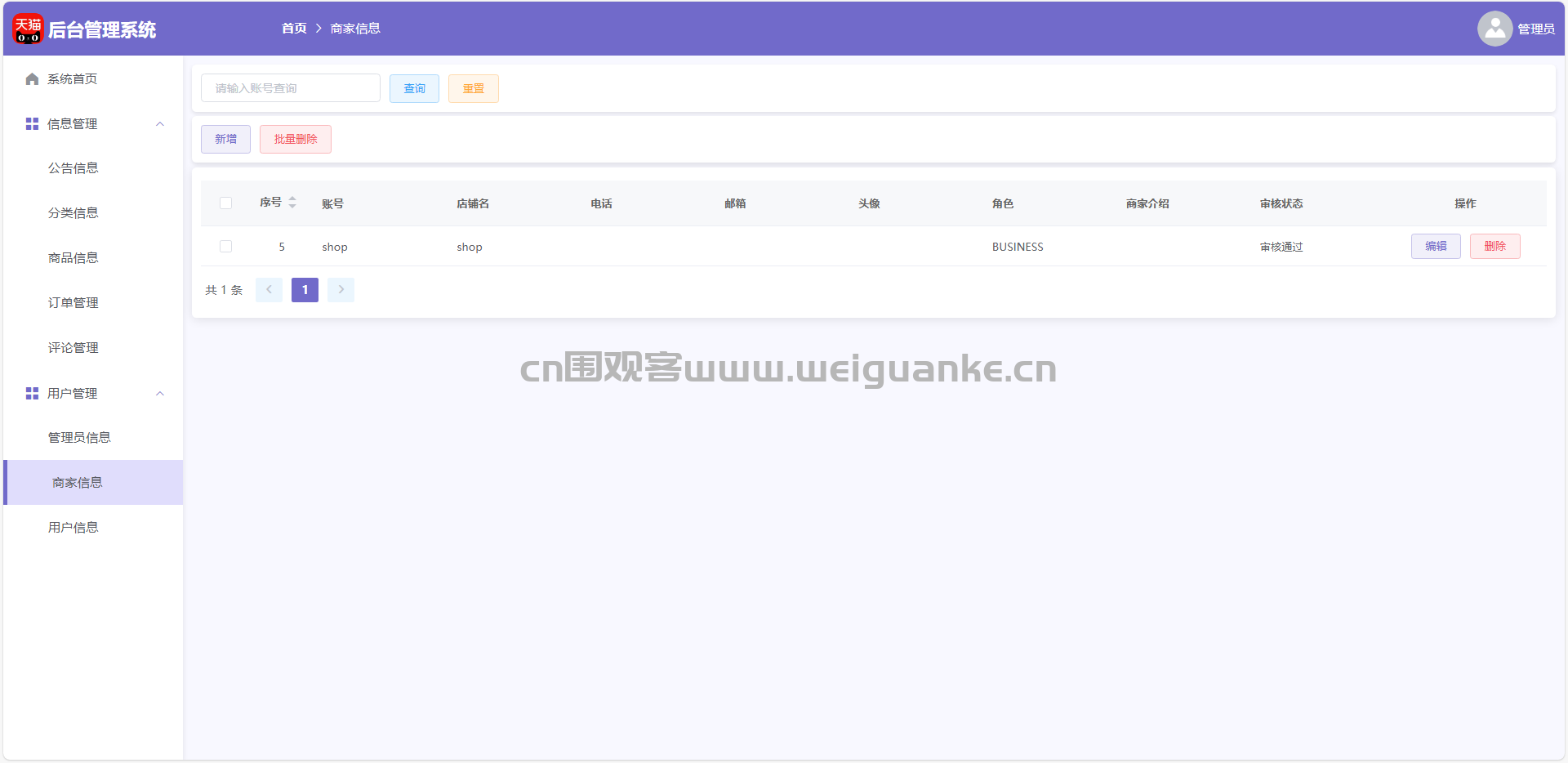This screenshot has width=1568, height=763.
Task: Click the 角色 column header
Action: 1003,203
